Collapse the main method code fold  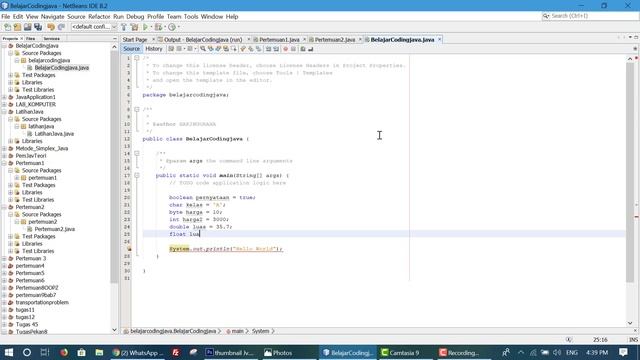pos(137,176)
